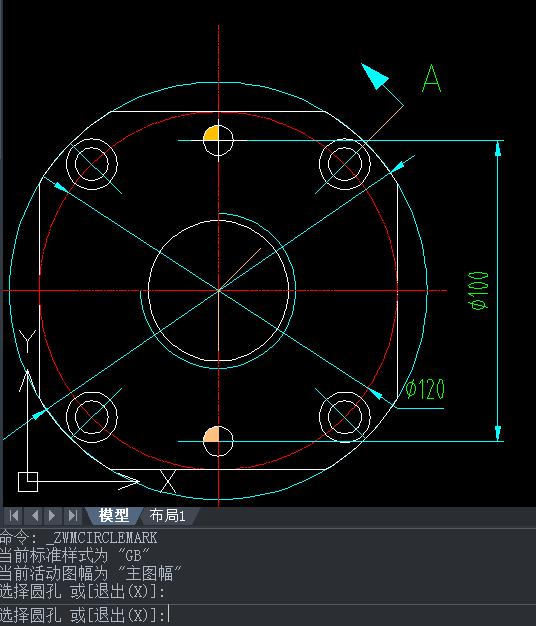Click the cyan section arrow near A
536x626 pixels.
click(374, 76)
